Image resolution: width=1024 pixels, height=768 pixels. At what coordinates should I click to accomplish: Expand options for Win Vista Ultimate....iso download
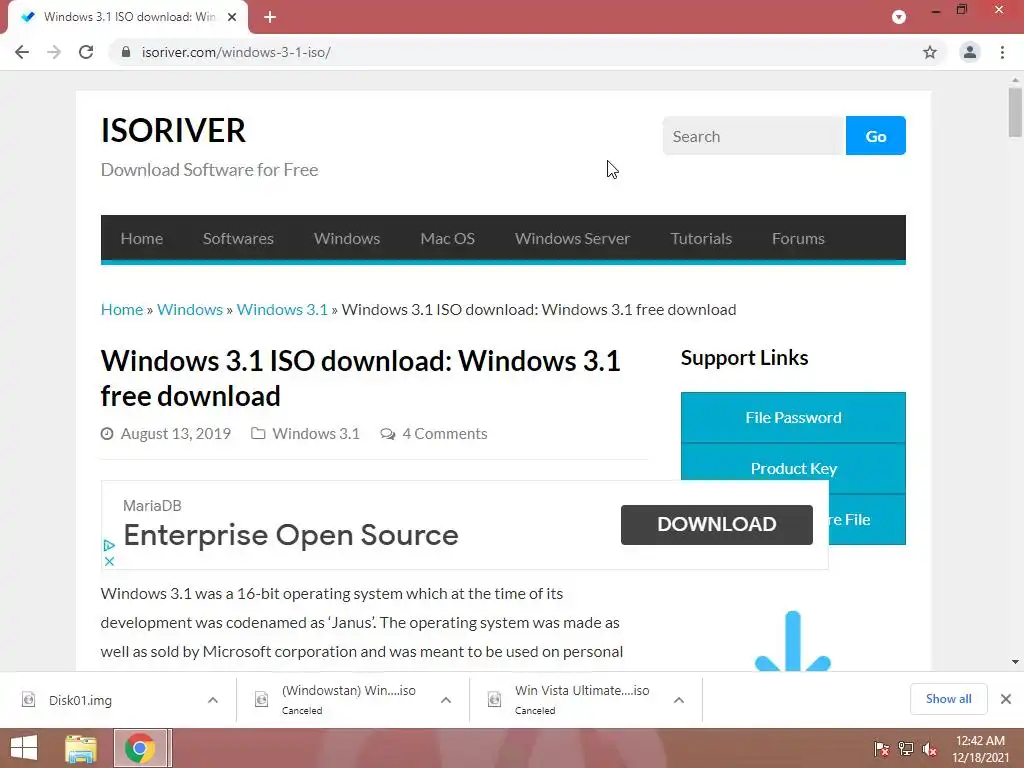[x=679, y=700]
